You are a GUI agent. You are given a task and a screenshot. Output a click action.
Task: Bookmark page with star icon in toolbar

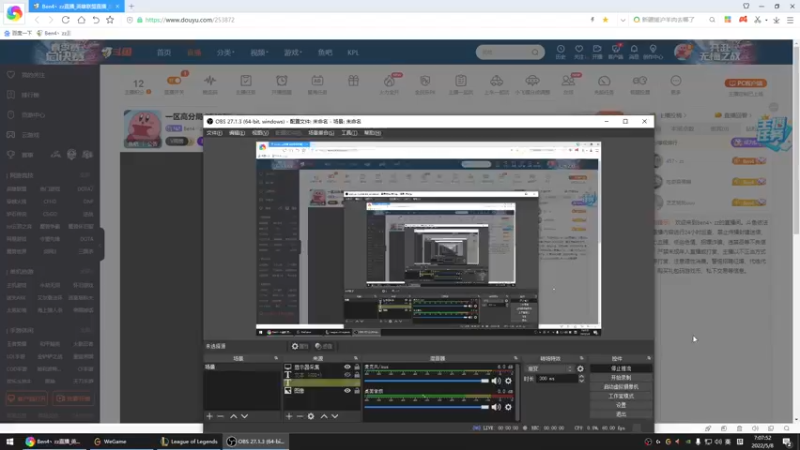coord(110,20)
